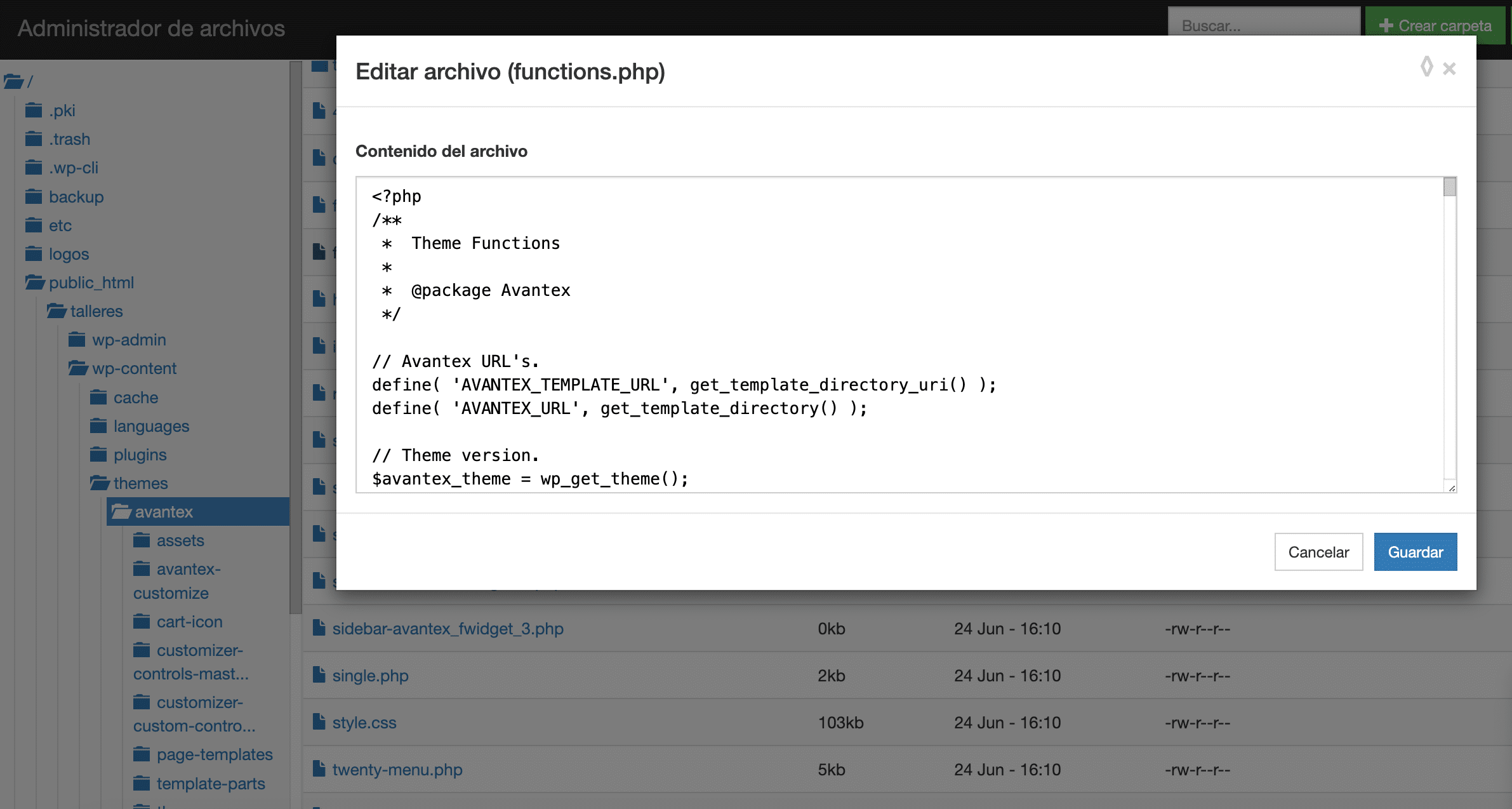Open the twenty-menu.php file
This screenshot has width=1512, height=809.
point(397,770)
